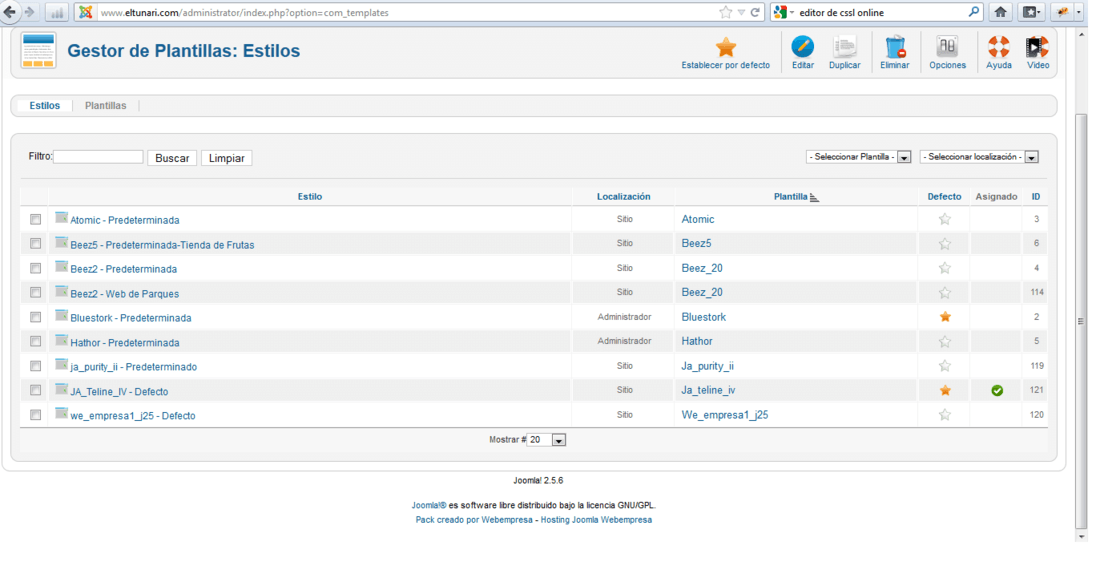Click the browser address bar
The height and width of the screenshot is (566, 1100).
tap(407, 12)
